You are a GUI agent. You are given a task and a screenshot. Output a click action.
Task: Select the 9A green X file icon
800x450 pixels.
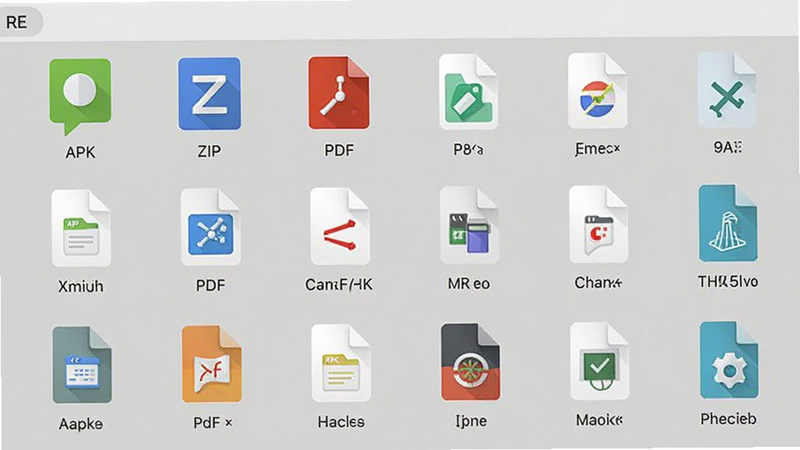pos(727,90)
